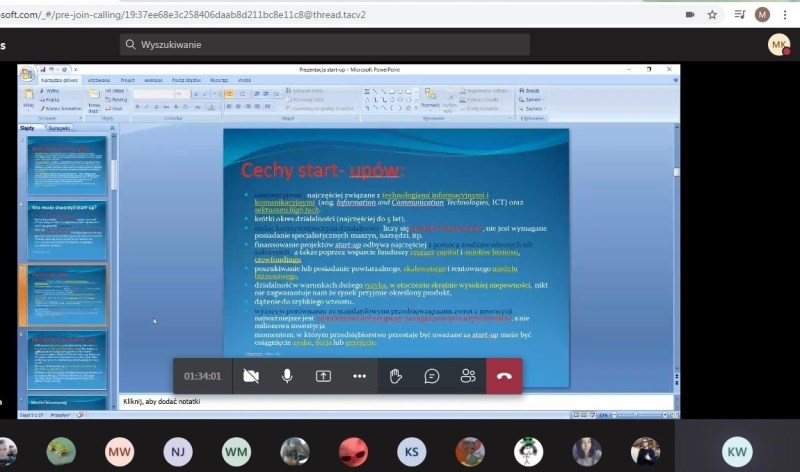Open Chrome's three-dot menu

(x=787, y=15)
